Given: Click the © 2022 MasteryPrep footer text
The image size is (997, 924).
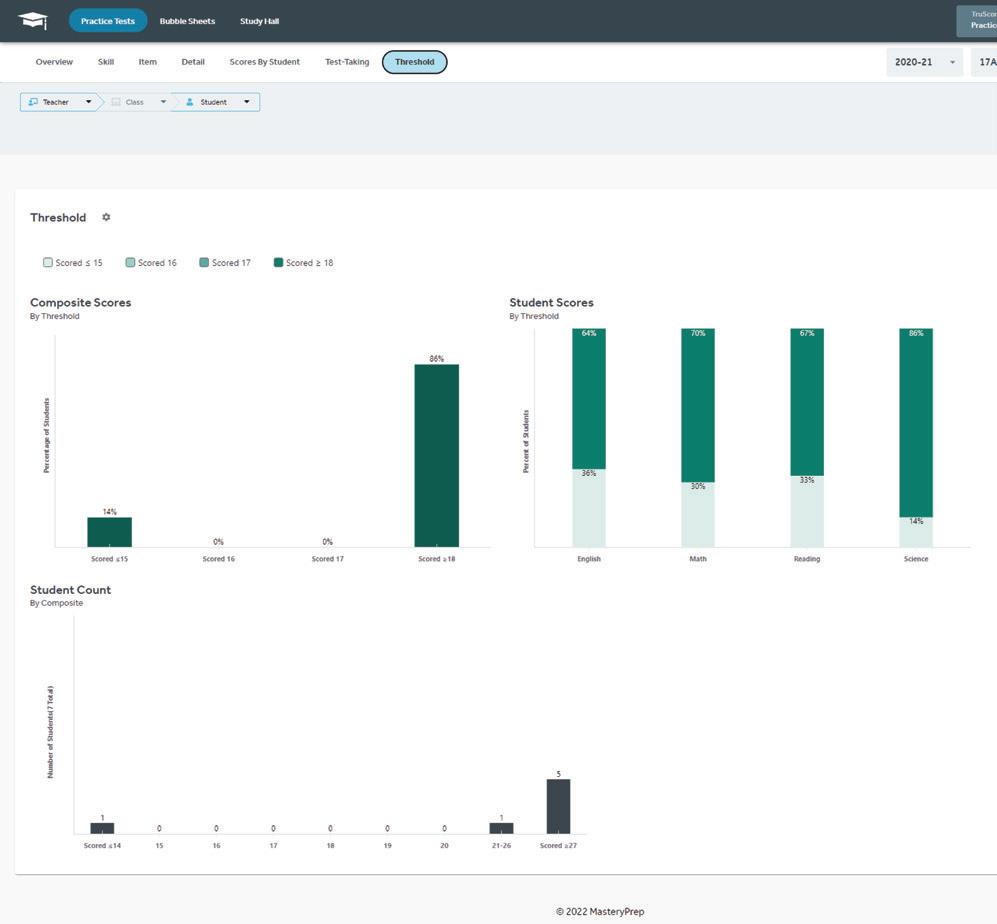Looking at the screenshot, I should point(600,911).
